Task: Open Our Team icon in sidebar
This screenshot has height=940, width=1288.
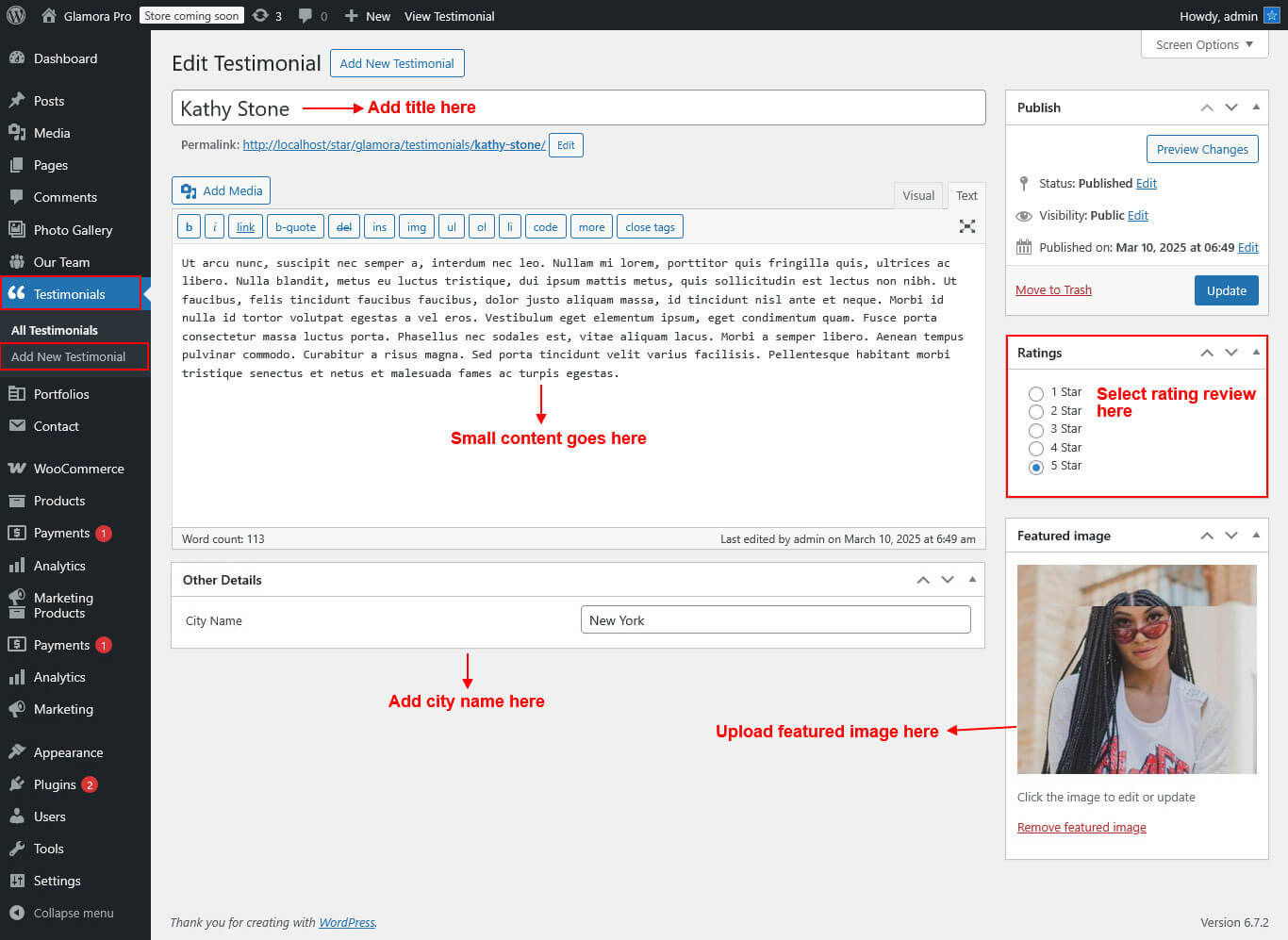Action: pyautogui.click(x=16, y=261)
